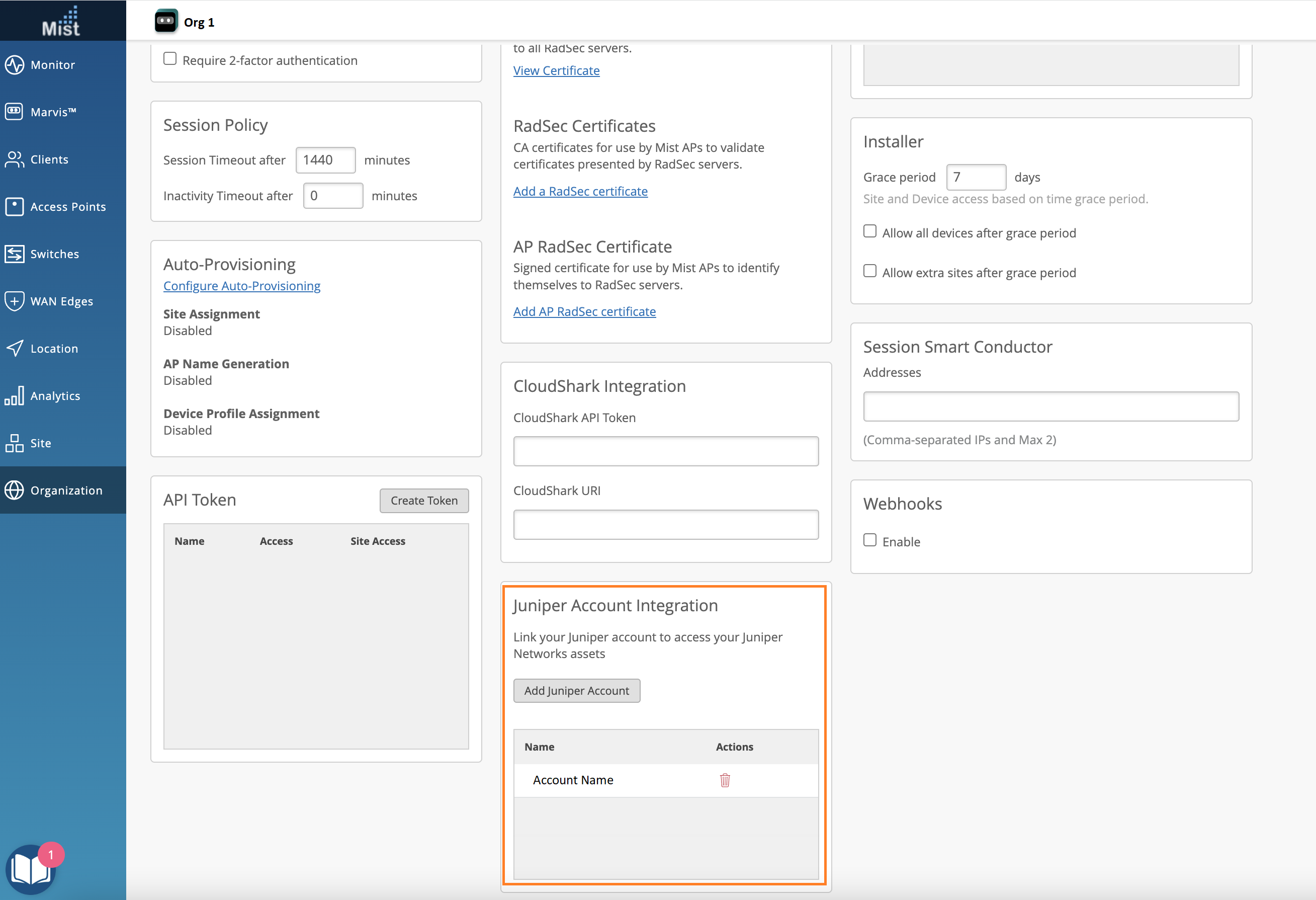Open the Location arrow icon
This screenshot has width=1316, height=900.
point(15,348)
